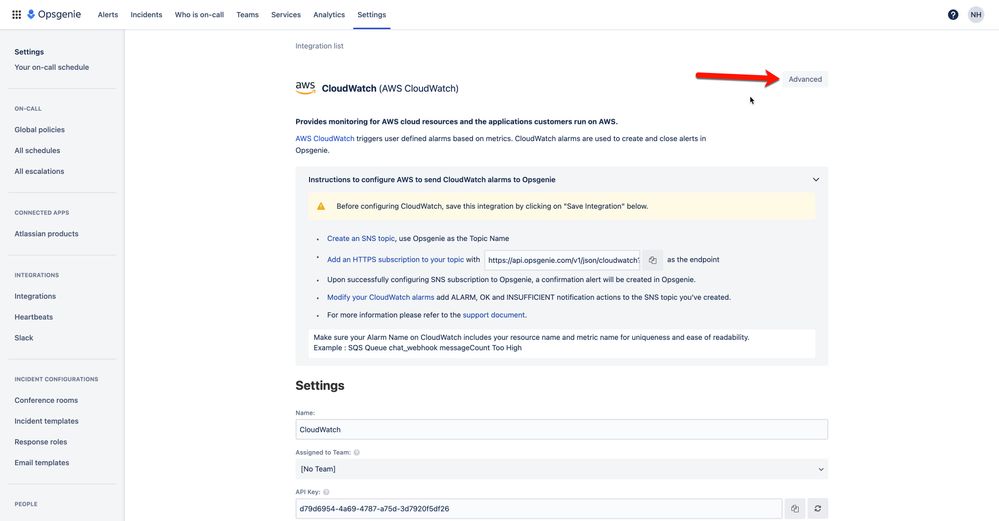Open the support document link
Screen dimensions: 999x521
[494, 315]
